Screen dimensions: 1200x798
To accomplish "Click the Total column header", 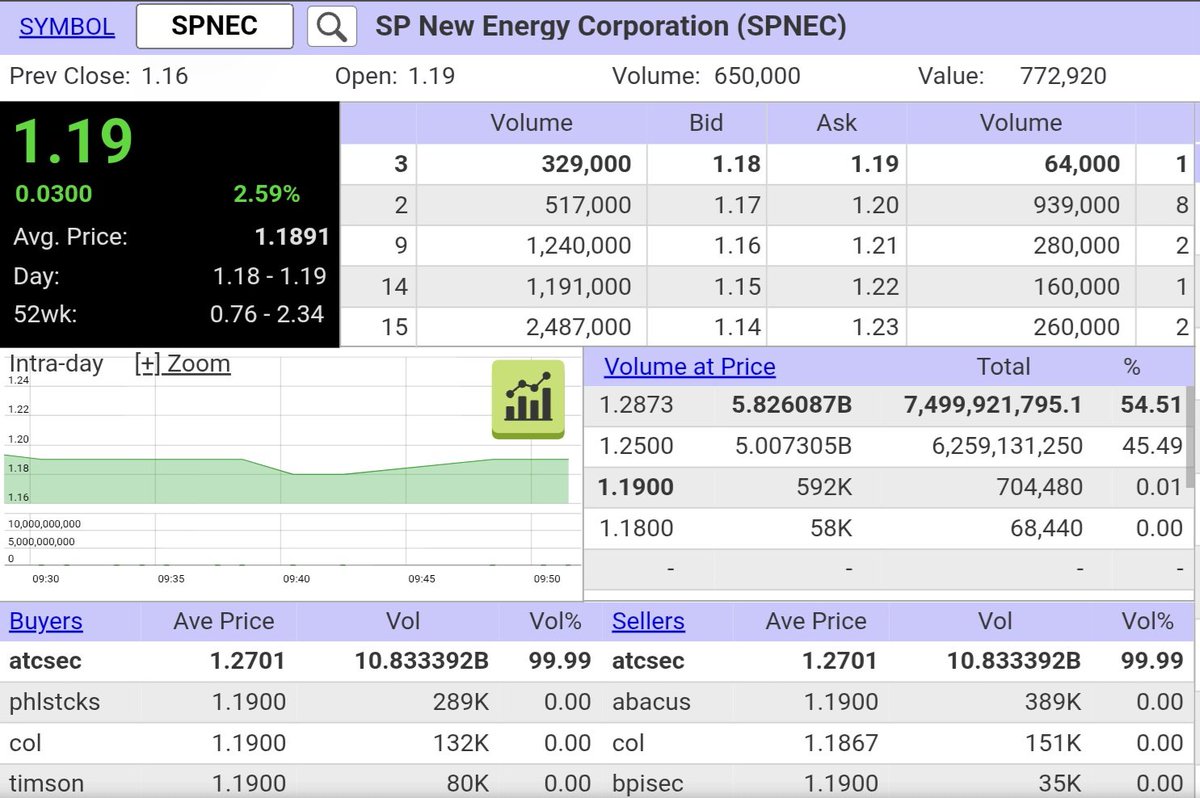I will [1003, 367].
